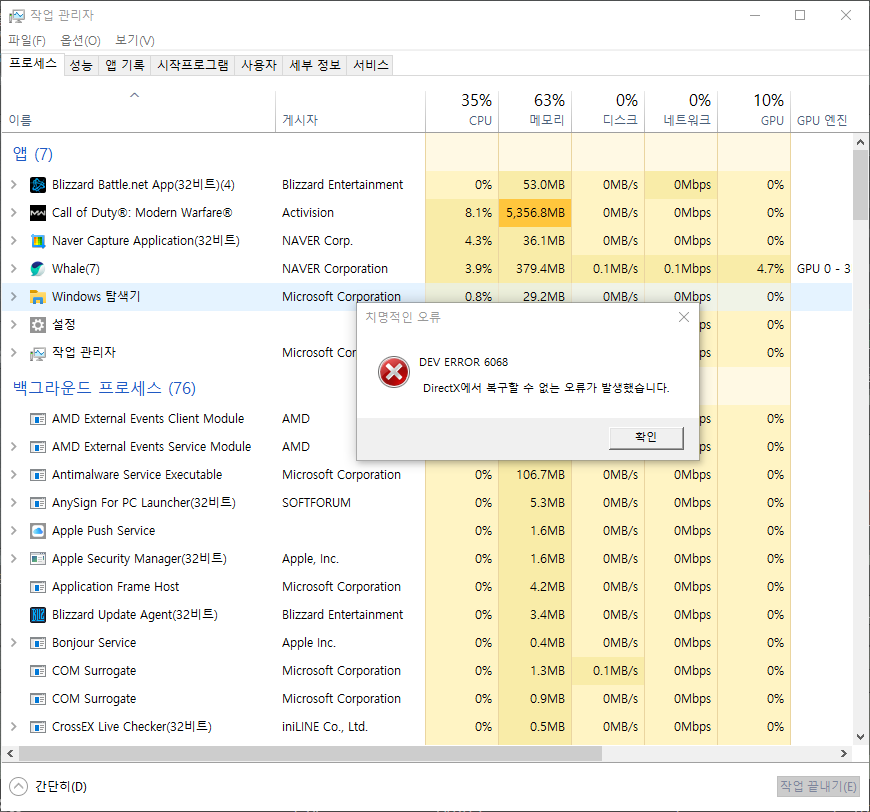Switch to the 서비스 tab
This screenshot has width=870, height=812.
(x=371, y=65)
